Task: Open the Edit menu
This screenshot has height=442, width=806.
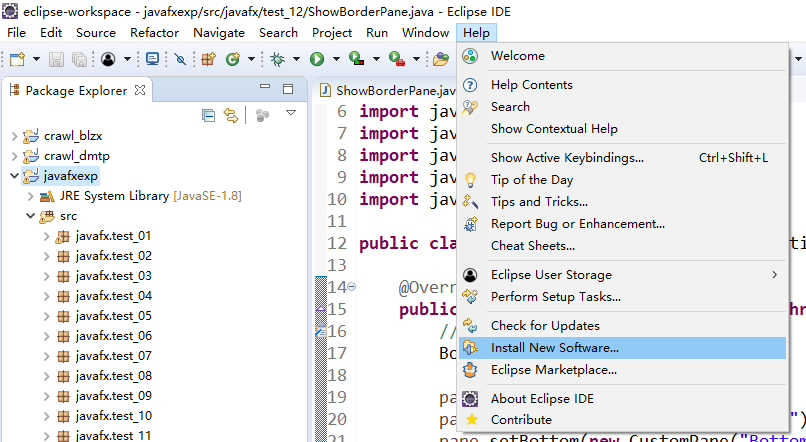Action: [51, 33]
